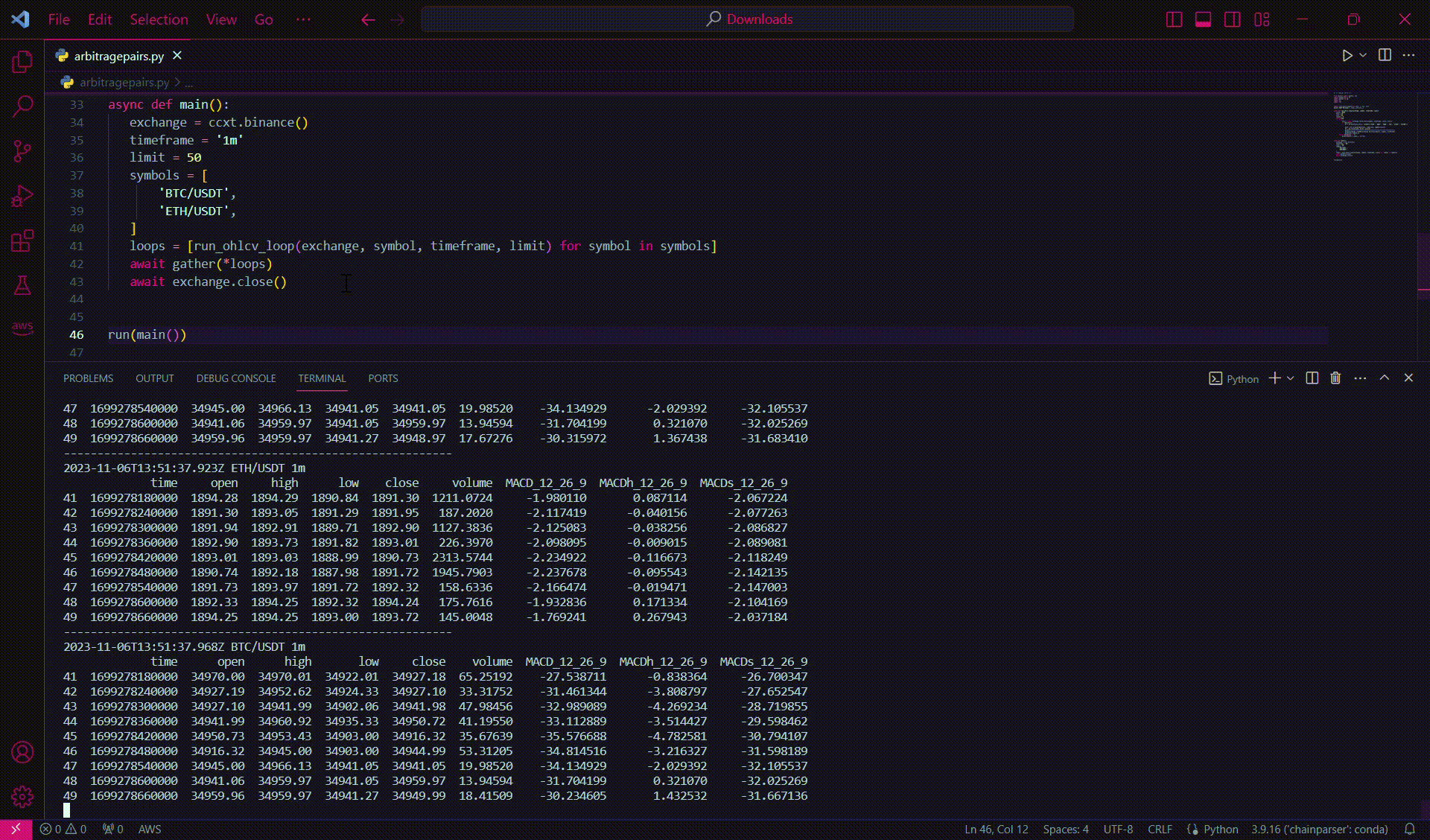
Task: Click ports forwarded indicator in status bar
Action: [x=113, y=829]
